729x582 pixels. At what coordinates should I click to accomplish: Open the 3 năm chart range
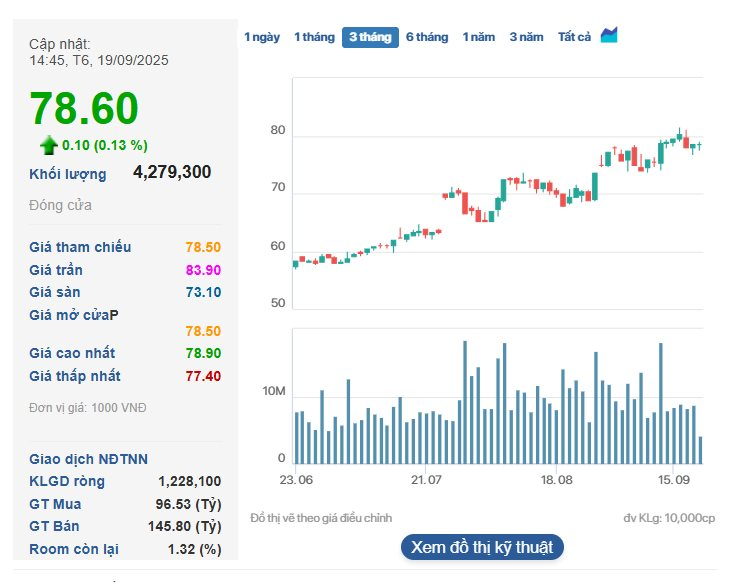pyautogui.click(x=526, y=37)
